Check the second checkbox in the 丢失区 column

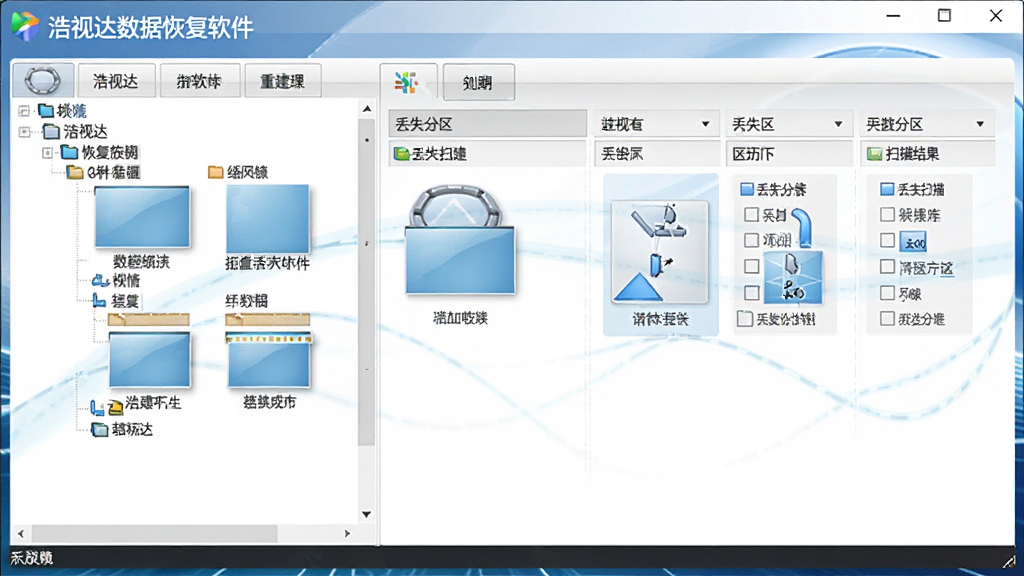(x=752, y=214)
